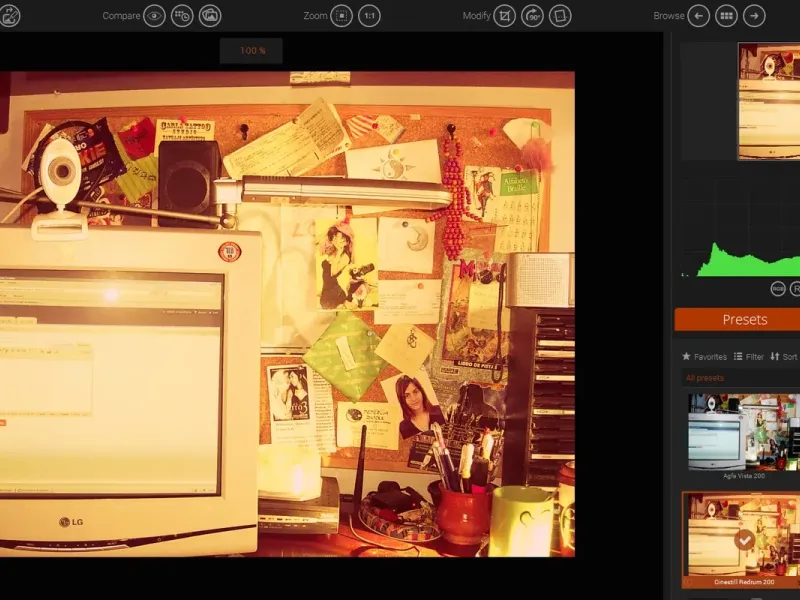The height and width of the screenshot is (600, 800).
Task: Go to previous image with Browse left arrow
Action: tap(698, 16)
